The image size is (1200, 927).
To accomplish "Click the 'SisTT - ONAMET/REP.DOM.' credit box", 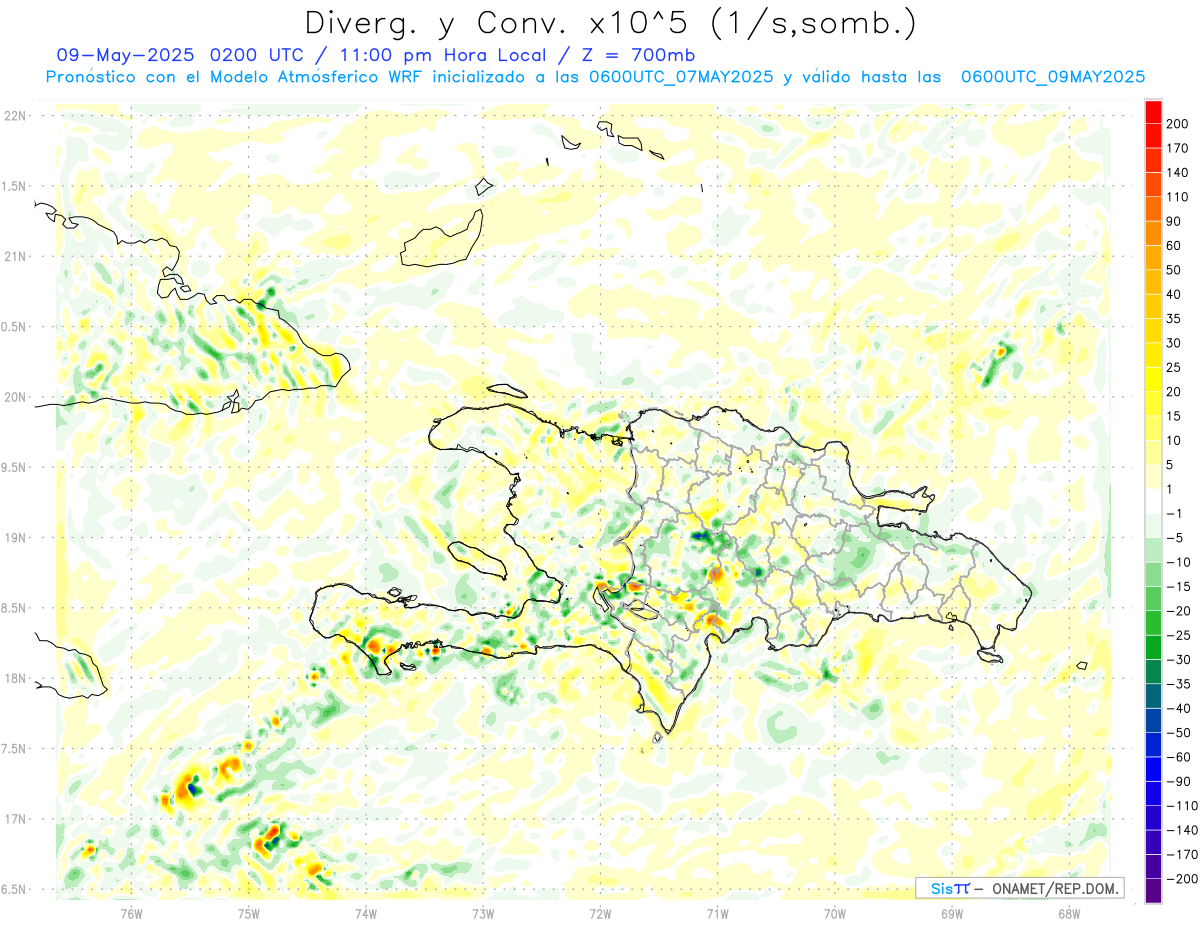I will pyautogui.click(x=1019, y=888).
